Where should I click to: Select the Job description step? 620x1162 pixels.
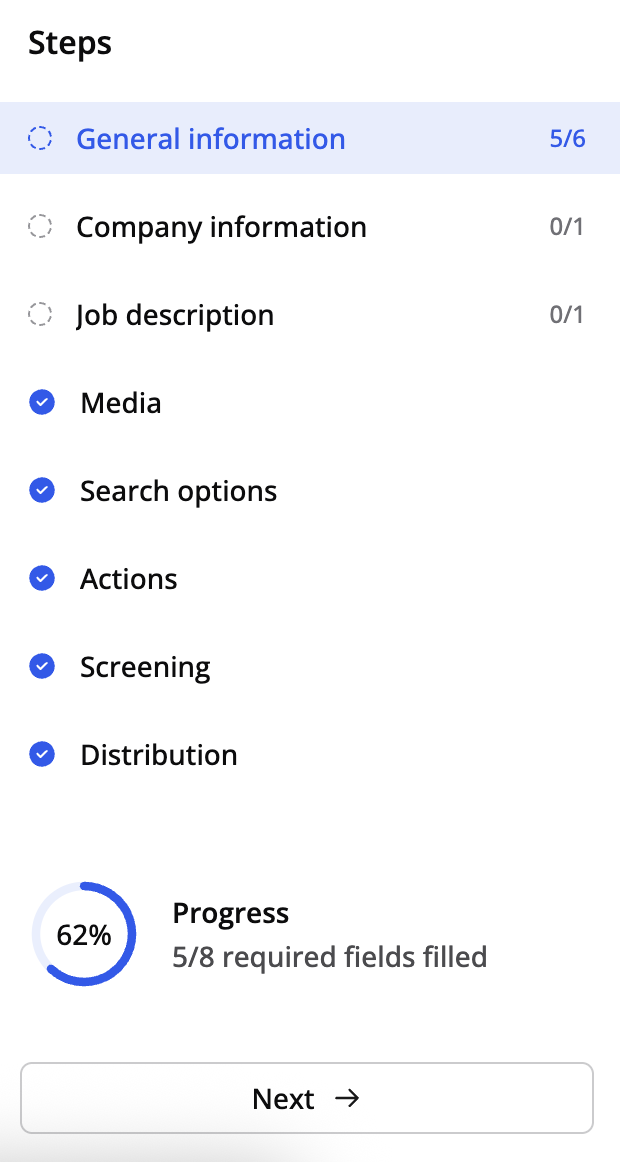point(175,315)
